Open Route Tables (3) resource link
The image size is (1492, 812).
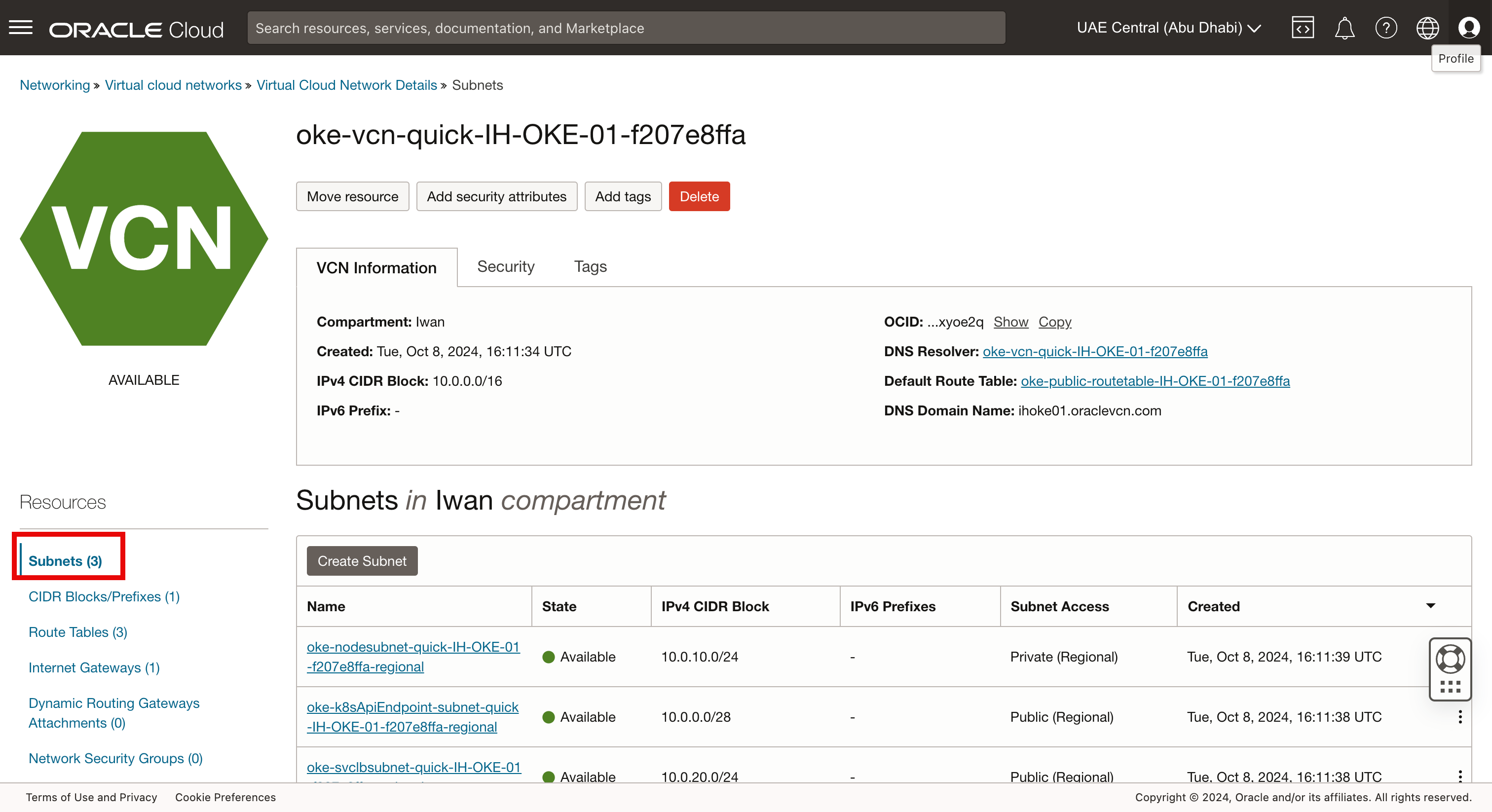tap(77, 632)
